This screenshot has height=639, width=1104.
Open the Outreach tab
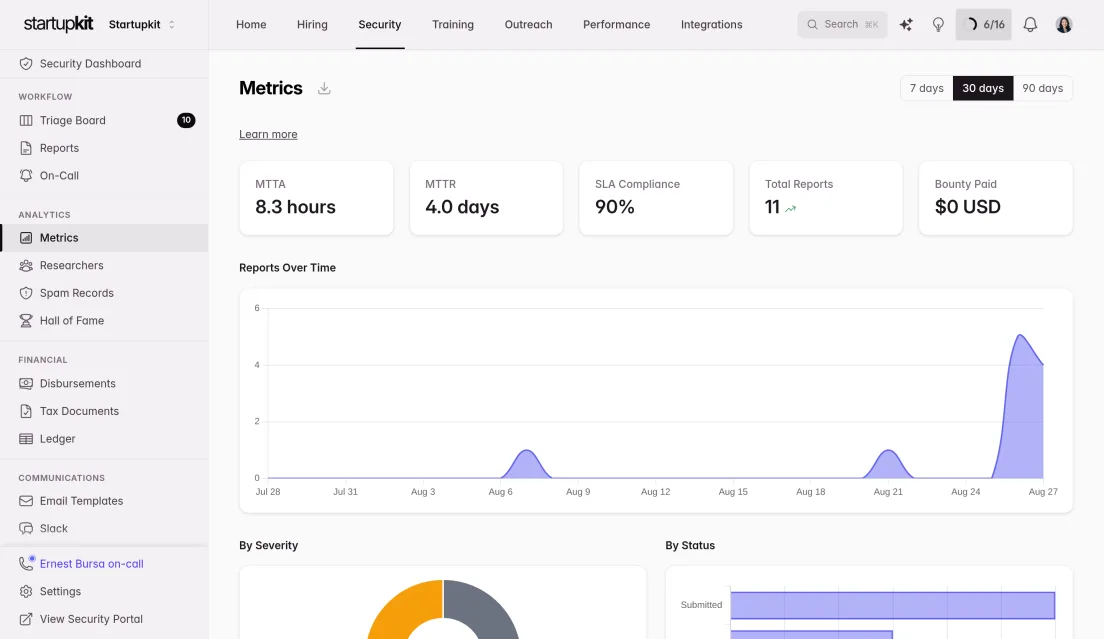[528, 25]
